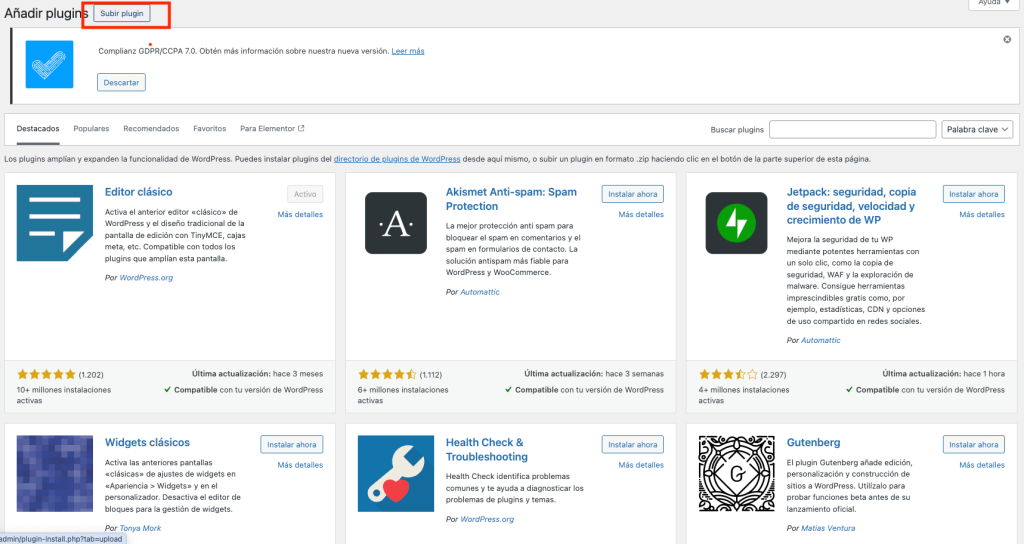The height and width of the screenshot is (544, 1024).
Task: Switch to the Destacados tab
Action: [38, 129]
